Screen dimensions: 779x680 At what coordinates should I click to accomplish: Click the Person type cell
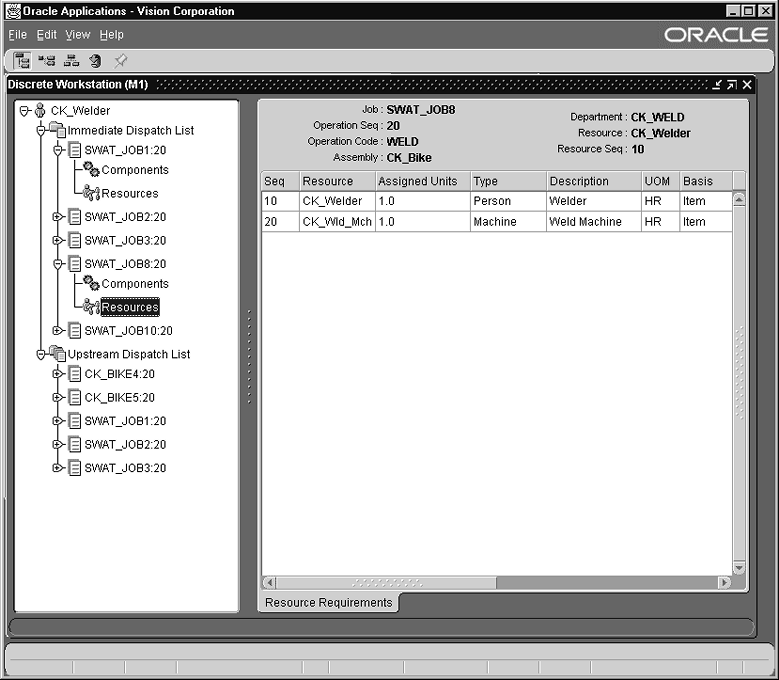(x=508, y=201)
